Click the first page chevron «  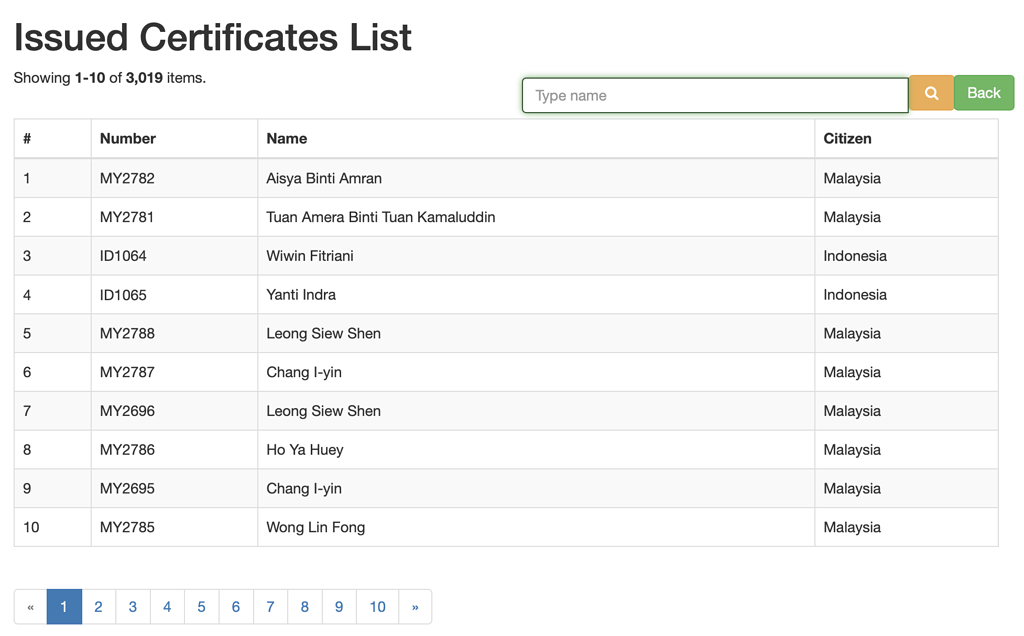pos(30,606)
